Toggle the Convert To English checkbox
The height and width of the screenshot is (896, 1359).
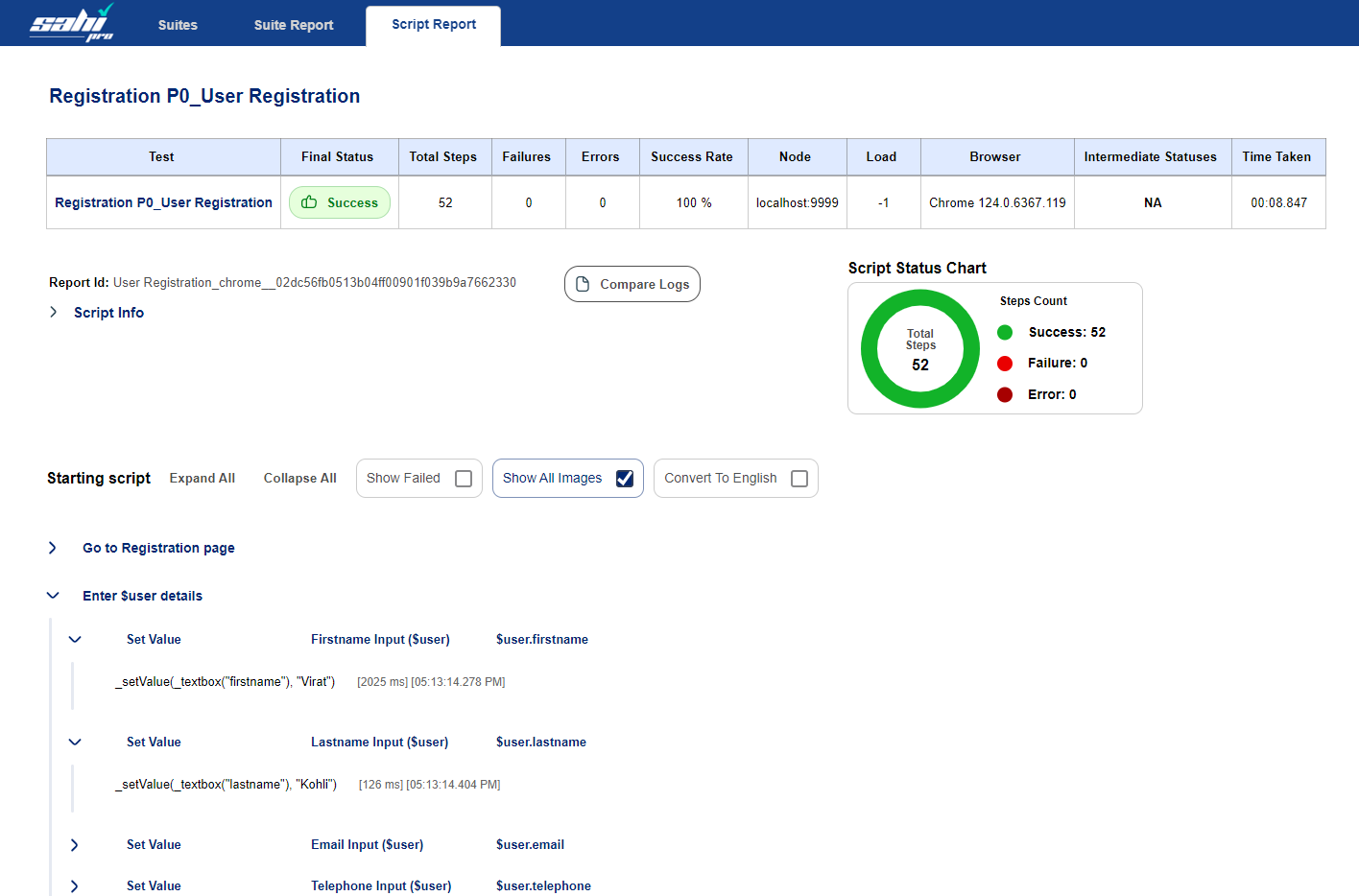pyautogui.click(x=799, y=479)
